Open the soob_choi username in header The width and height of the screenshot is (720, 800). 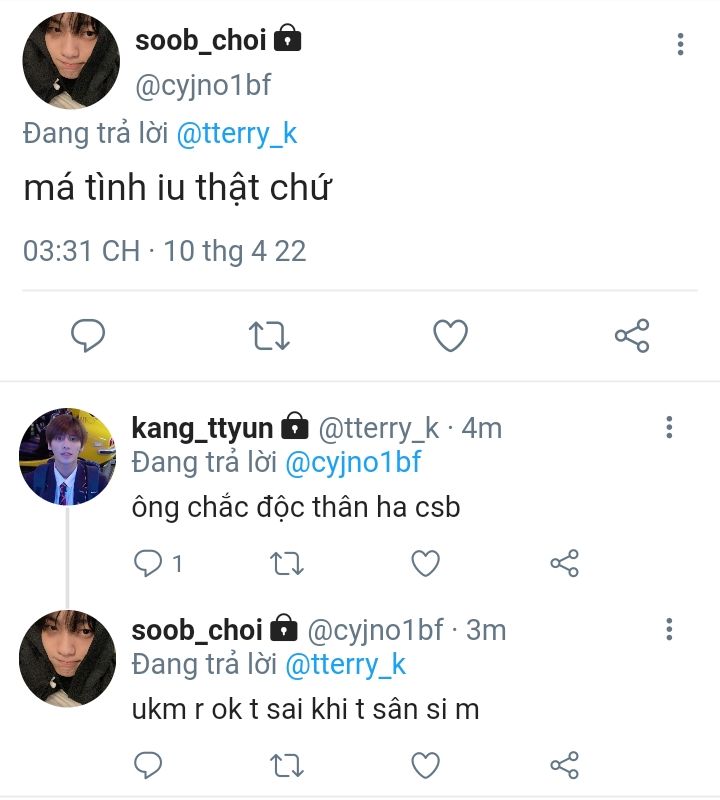coord(200,40)
